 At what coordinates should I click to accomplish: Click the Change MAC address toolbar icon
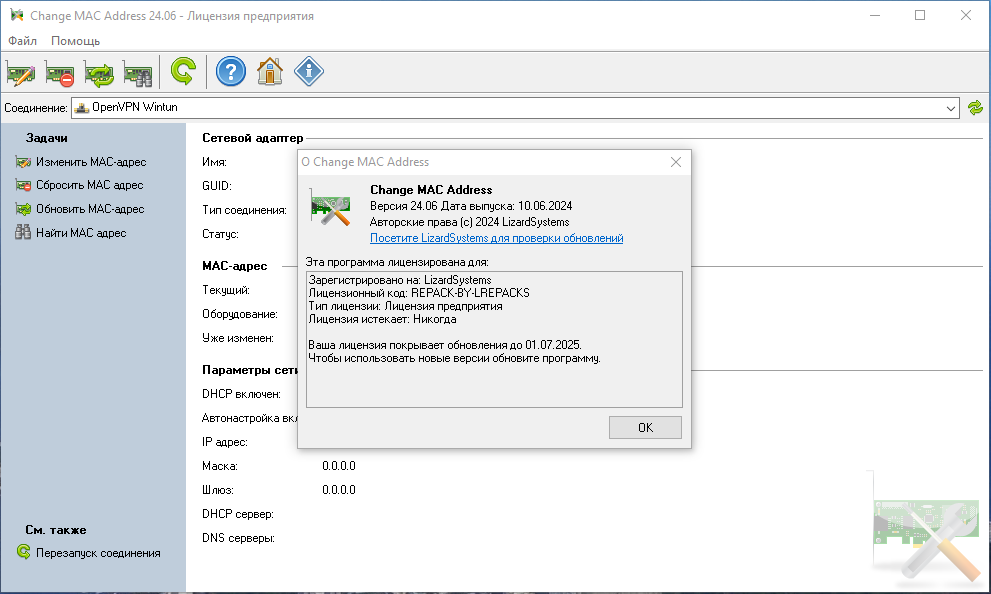20,72
